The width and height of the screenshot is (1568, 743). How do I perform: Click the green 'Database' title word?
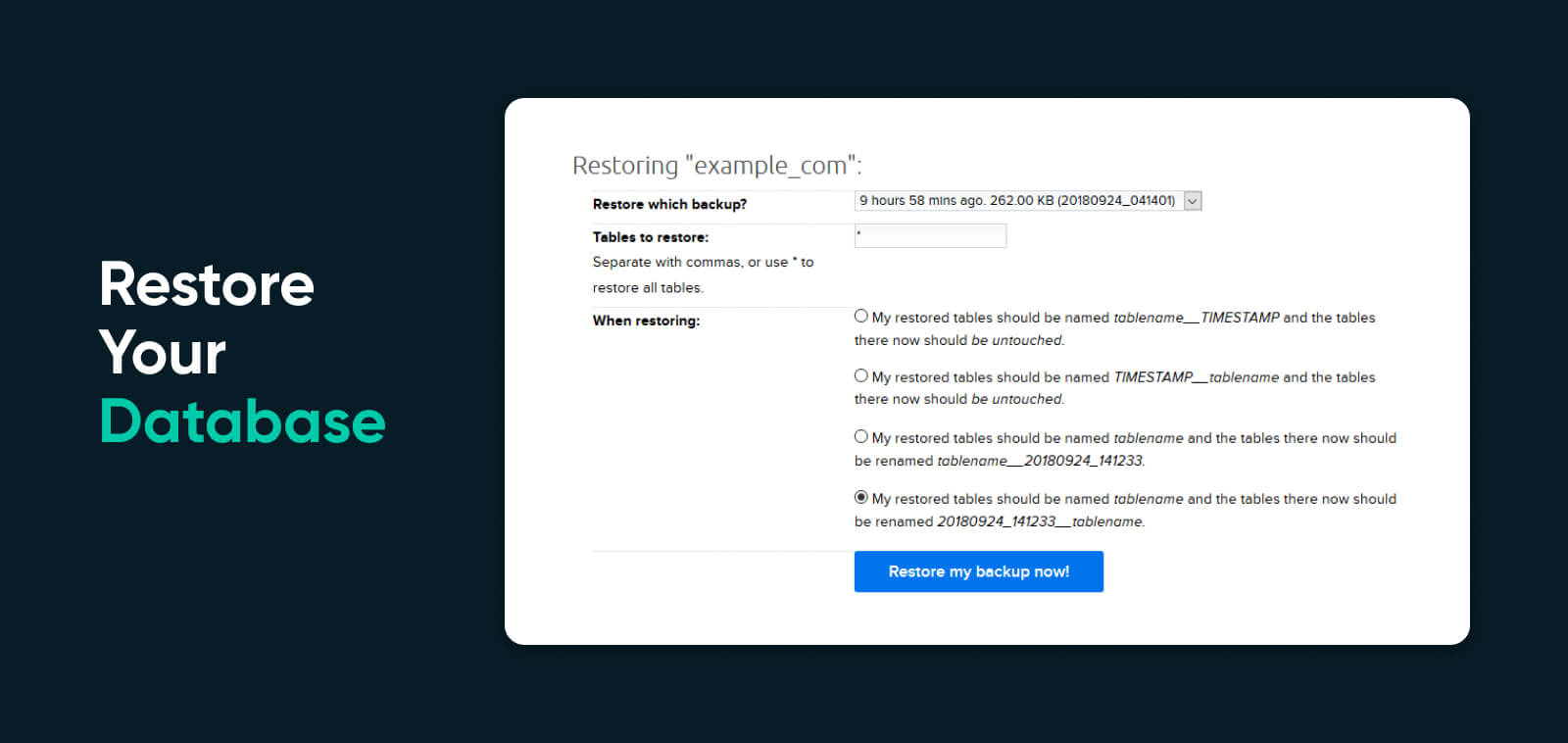(x=242, y=421)
